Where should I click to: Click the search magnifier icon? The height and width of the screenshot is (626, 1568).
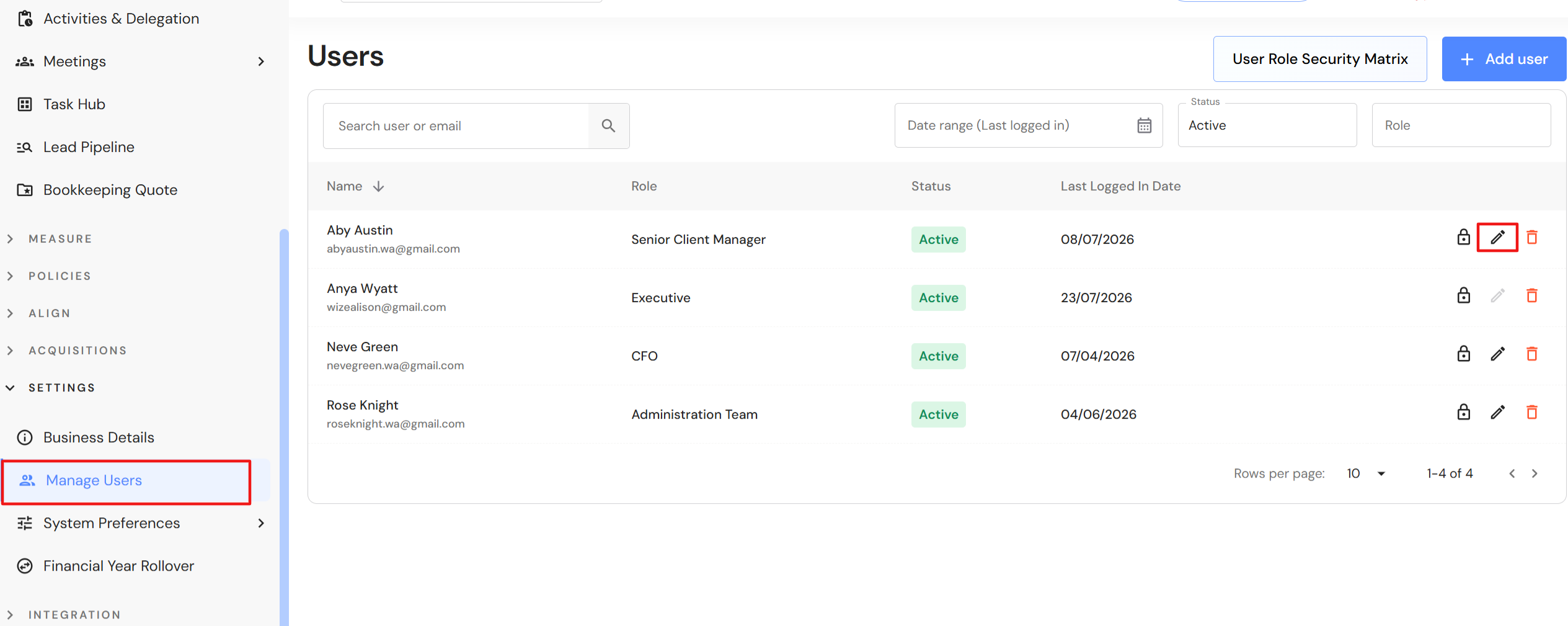(x=608, y=126)
